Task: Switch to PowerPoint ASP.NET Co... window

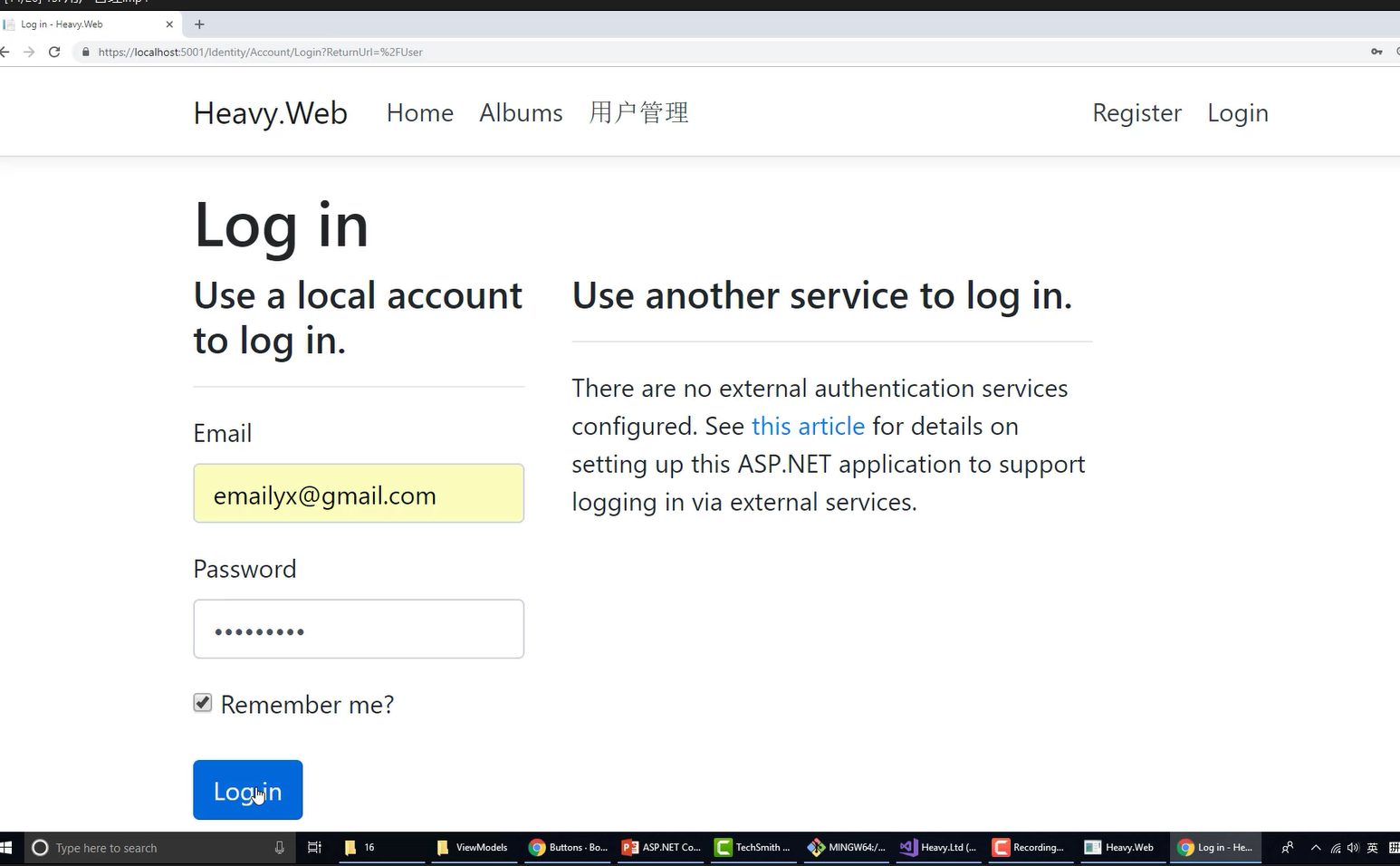Action: 661,848
